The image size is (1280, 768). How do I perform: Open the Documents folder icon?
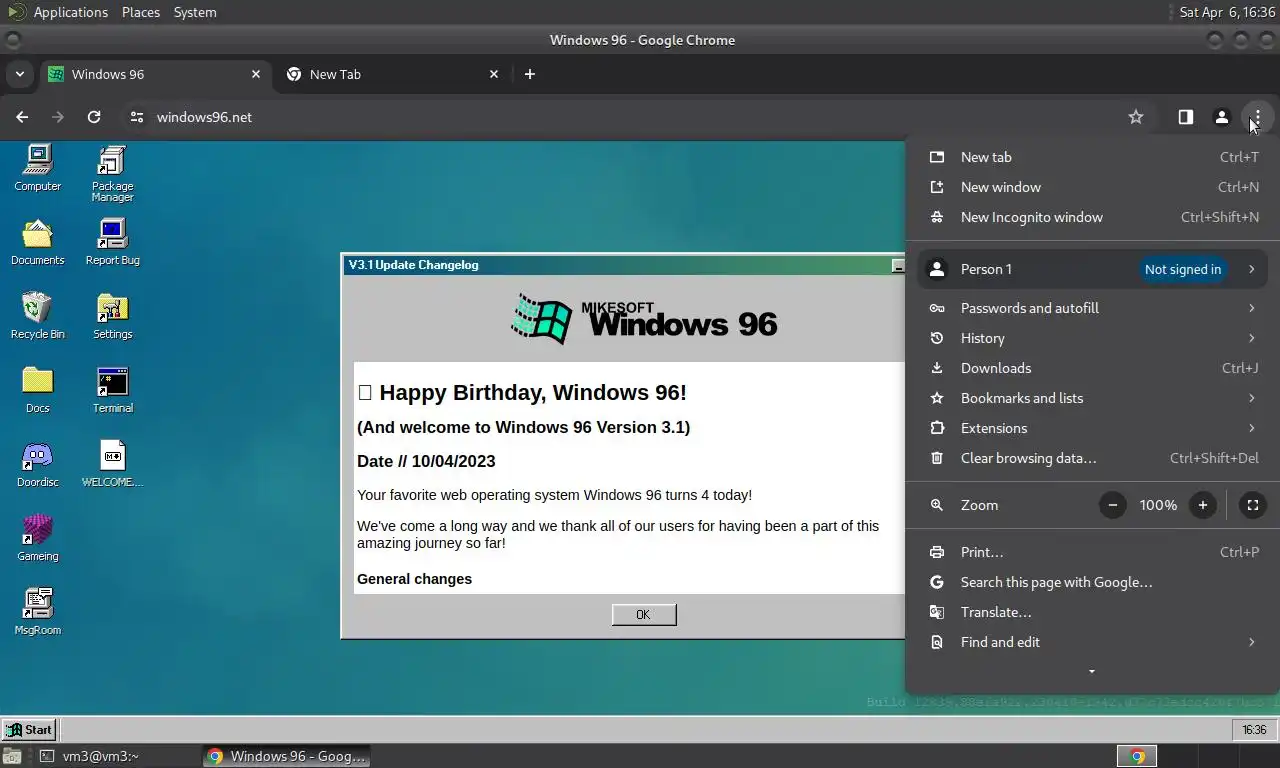point(38,242)
